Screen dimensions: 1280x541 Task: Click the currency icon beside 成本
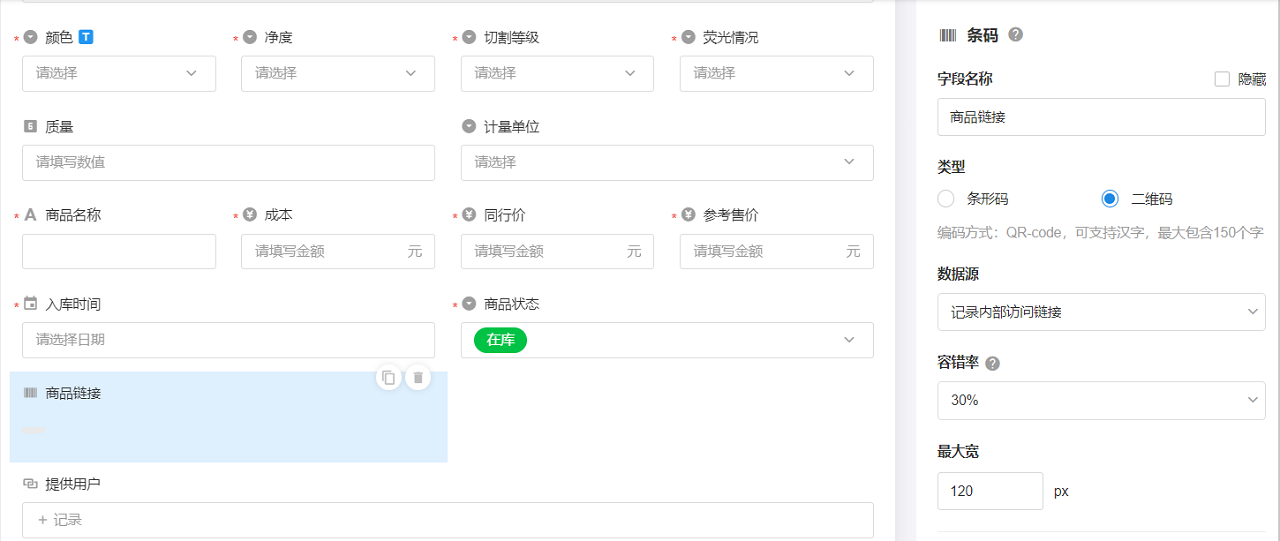click(x=249, y=214)
